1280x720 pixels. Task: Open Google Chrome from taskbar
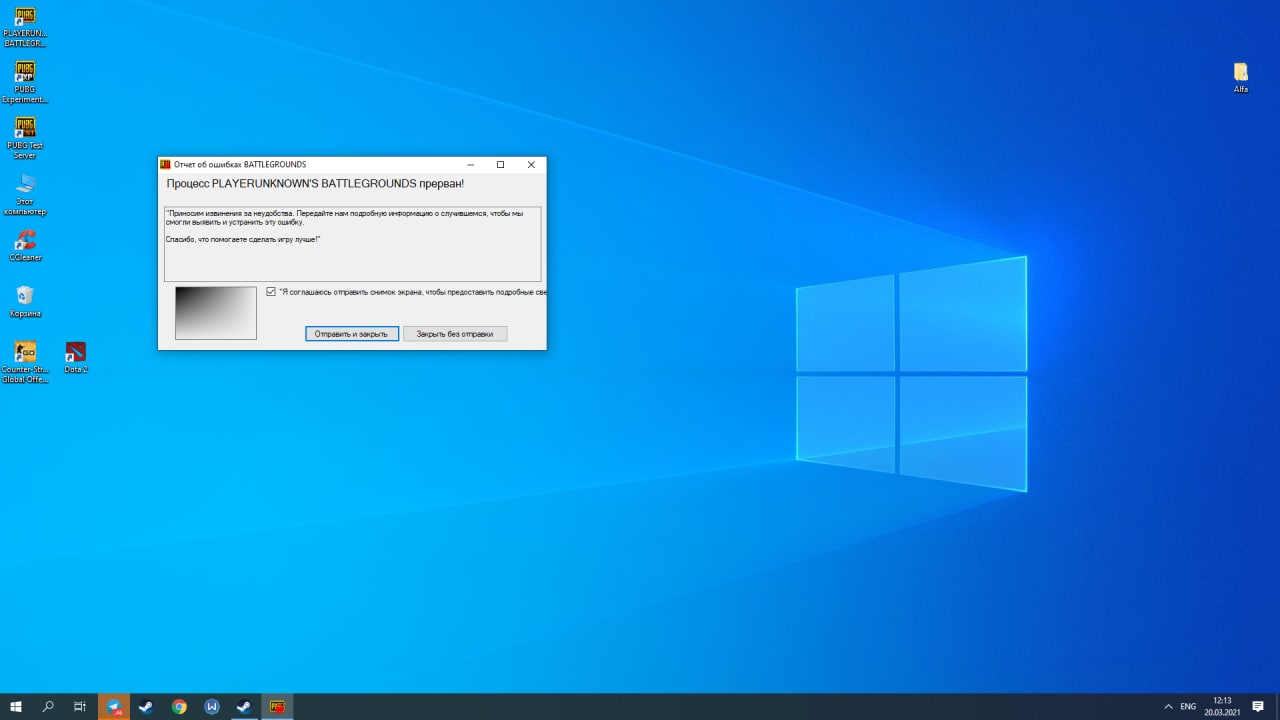tap(179, 706)
